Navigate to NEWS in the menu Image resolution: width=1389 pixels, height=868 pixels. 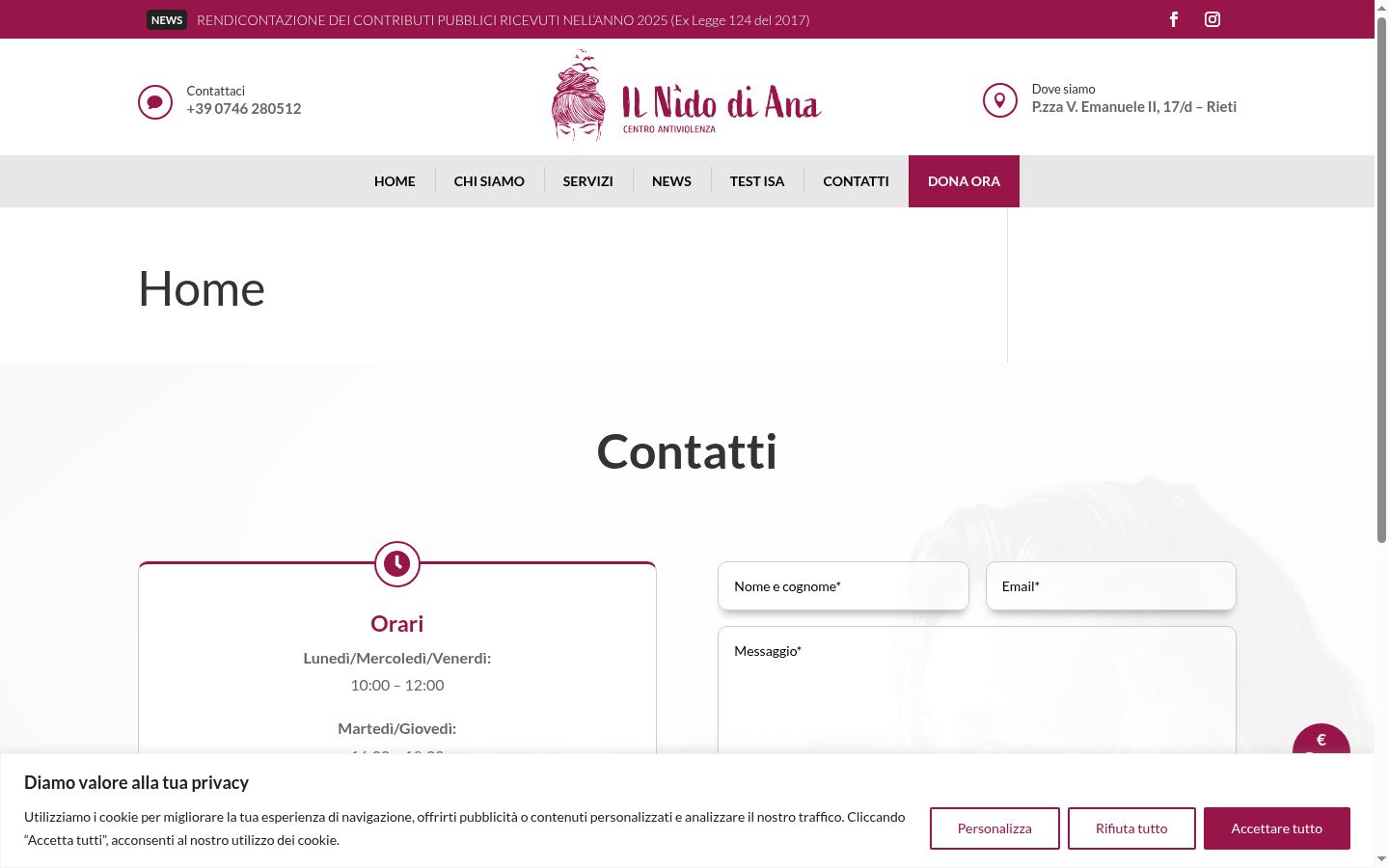coord(671,181)
